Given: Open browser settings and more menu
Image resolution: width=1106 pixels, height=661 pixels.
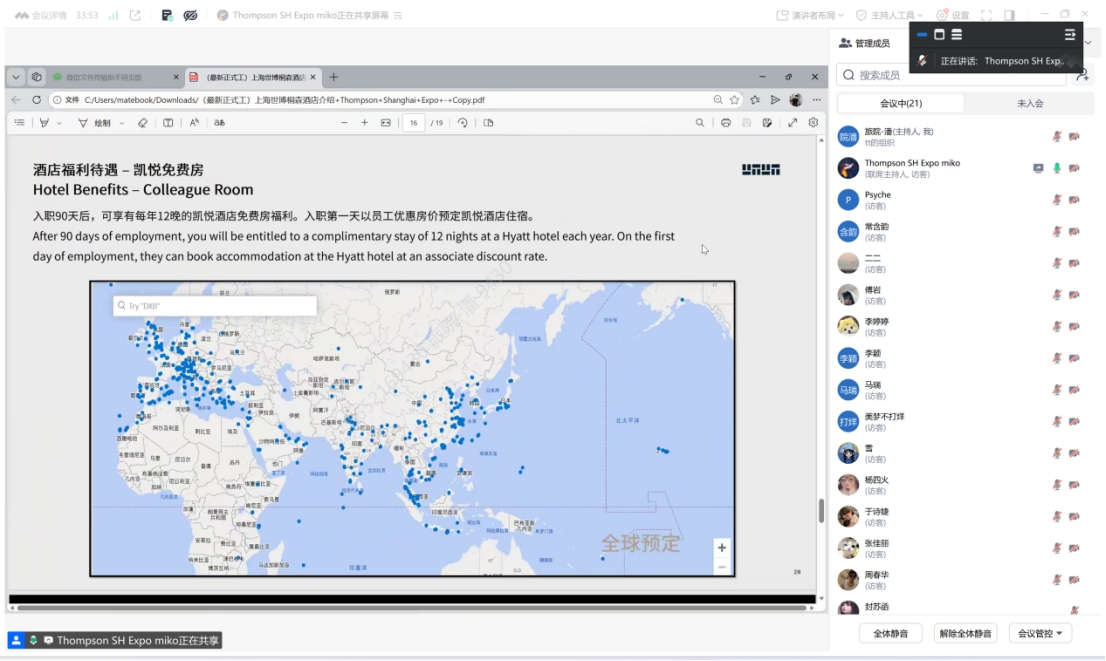Looking at the screenshot, I should 816,100.
